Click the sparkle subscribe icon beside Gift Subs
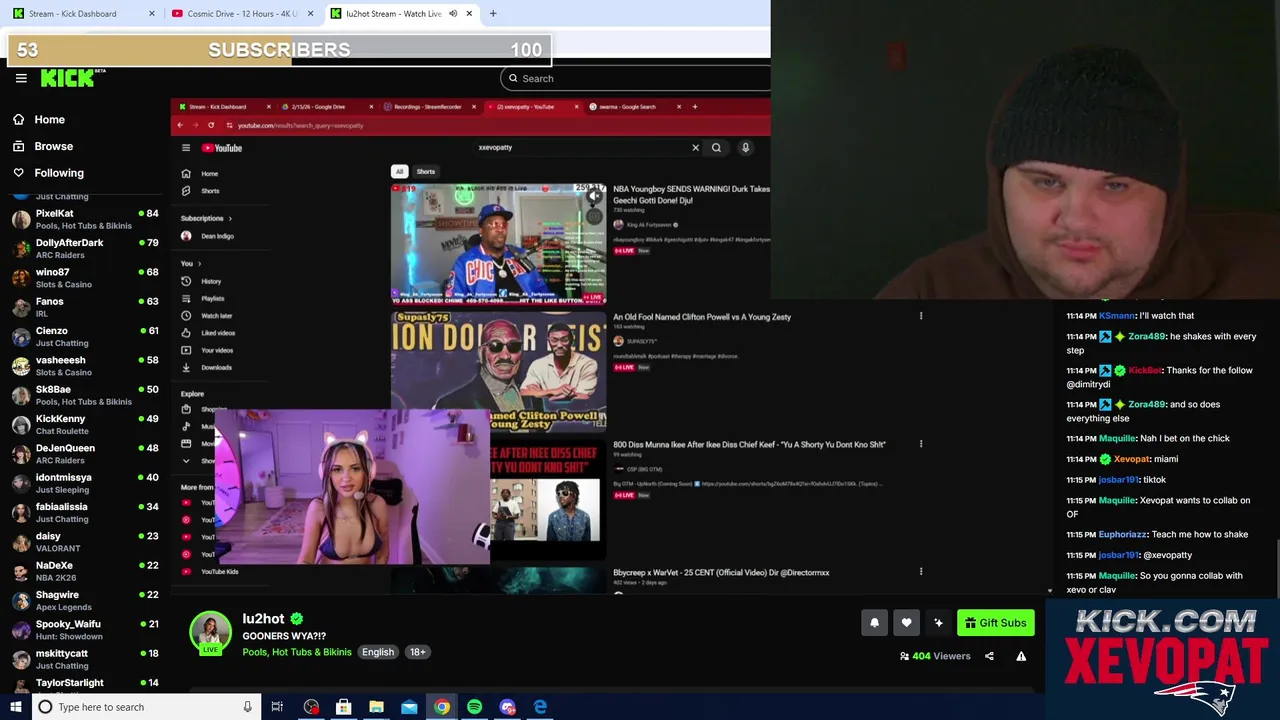The image size is (1280, 720). (x=938, y=623)
